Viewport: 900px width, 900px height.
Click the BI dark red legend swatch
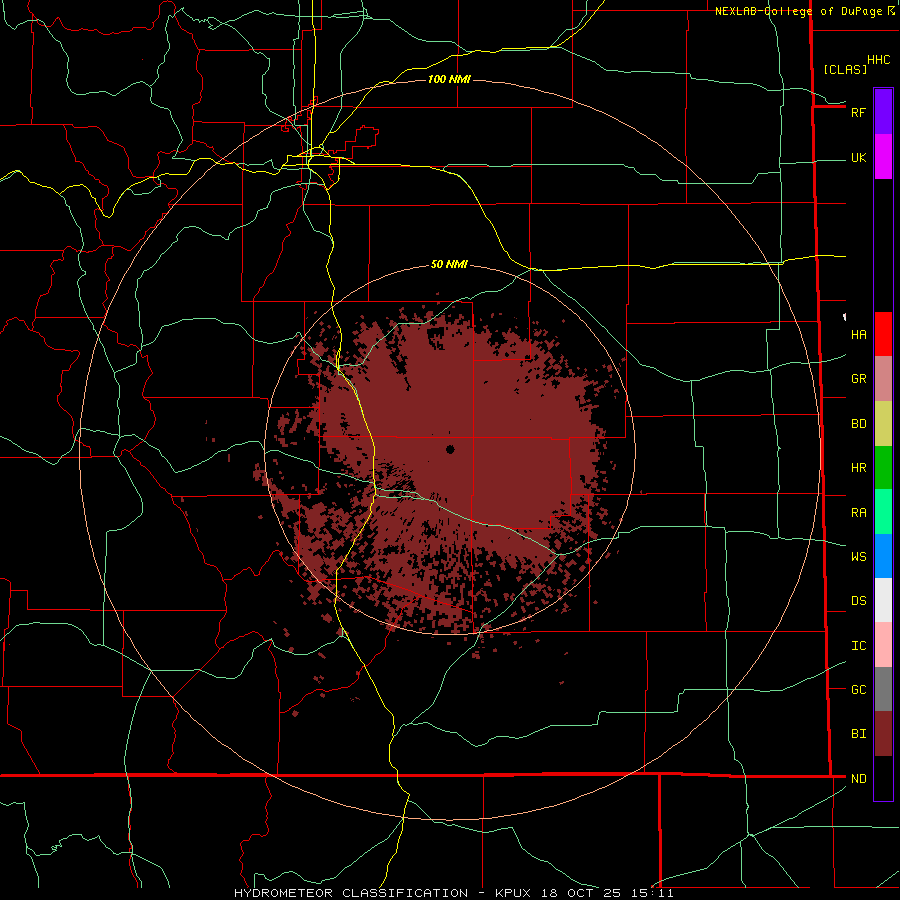point(883,734)
